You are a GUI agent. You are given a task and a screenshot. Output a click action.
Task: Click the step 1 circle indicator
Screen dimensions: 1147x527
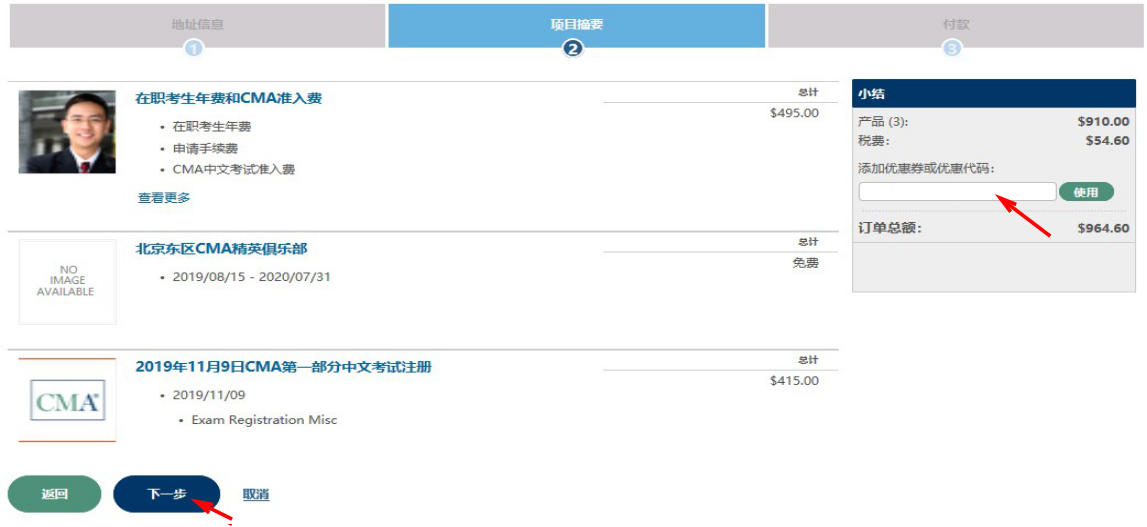(194, 48)
